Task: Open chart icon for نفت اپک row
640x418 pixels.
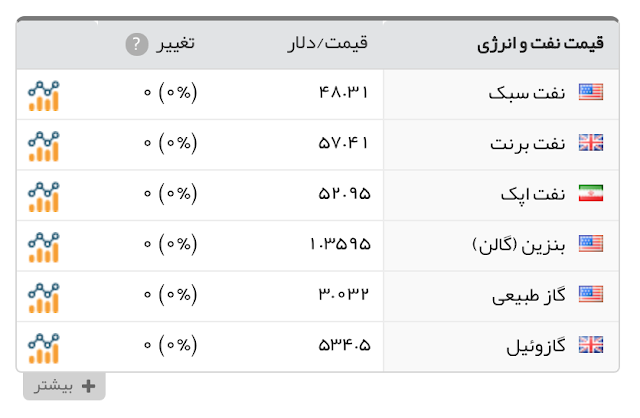Action: 44,197
